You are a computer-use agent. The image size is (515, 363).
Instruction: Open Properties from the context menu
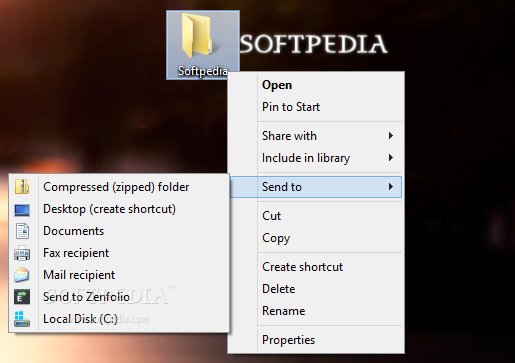(316, 340)
